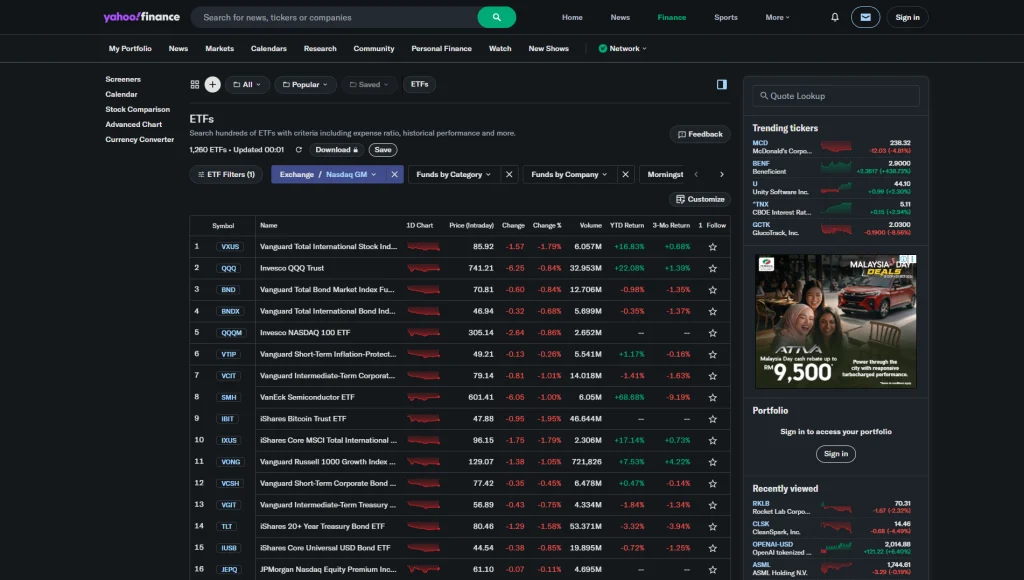This screenshot has width=1024, height=580.
Task: Follow VTIP with its star
Action: coord(712,355)
